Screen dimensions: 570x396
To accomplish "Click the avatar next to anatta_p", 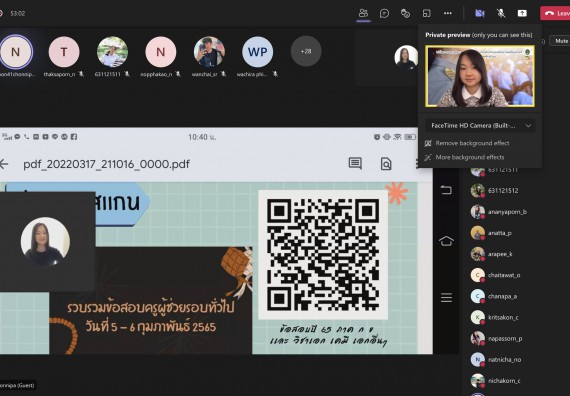I will (x=478, y=233).
